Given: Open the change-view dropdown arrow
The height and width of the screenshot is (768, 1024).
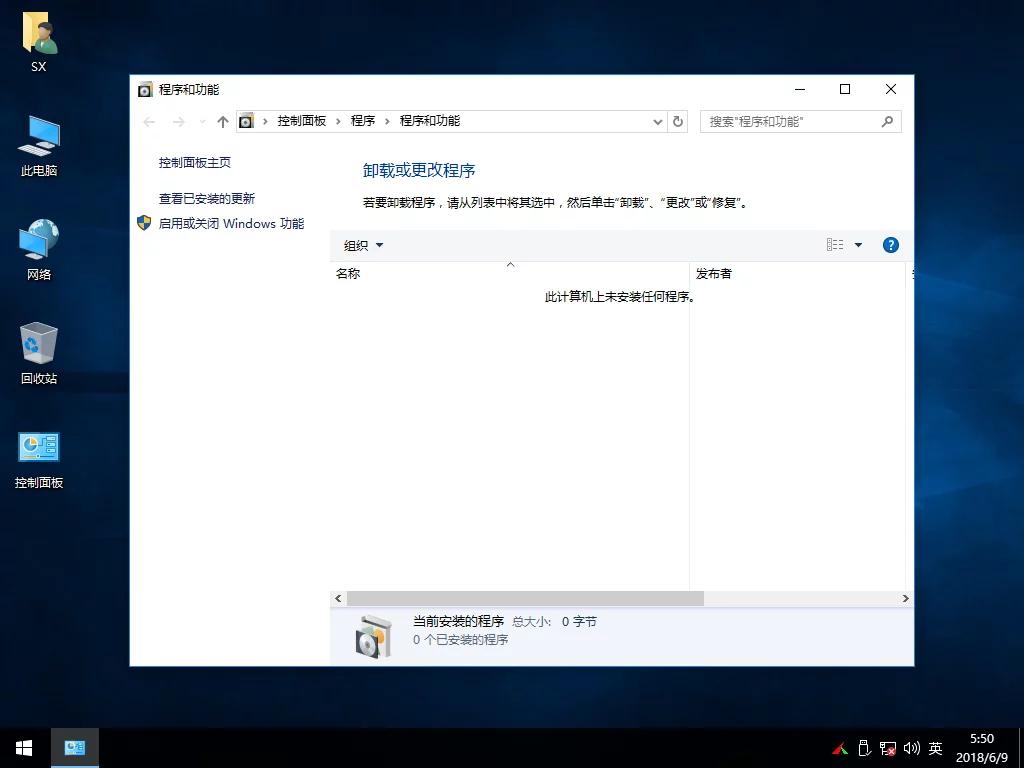Looking at the screenshot, I should coord(858,244).
